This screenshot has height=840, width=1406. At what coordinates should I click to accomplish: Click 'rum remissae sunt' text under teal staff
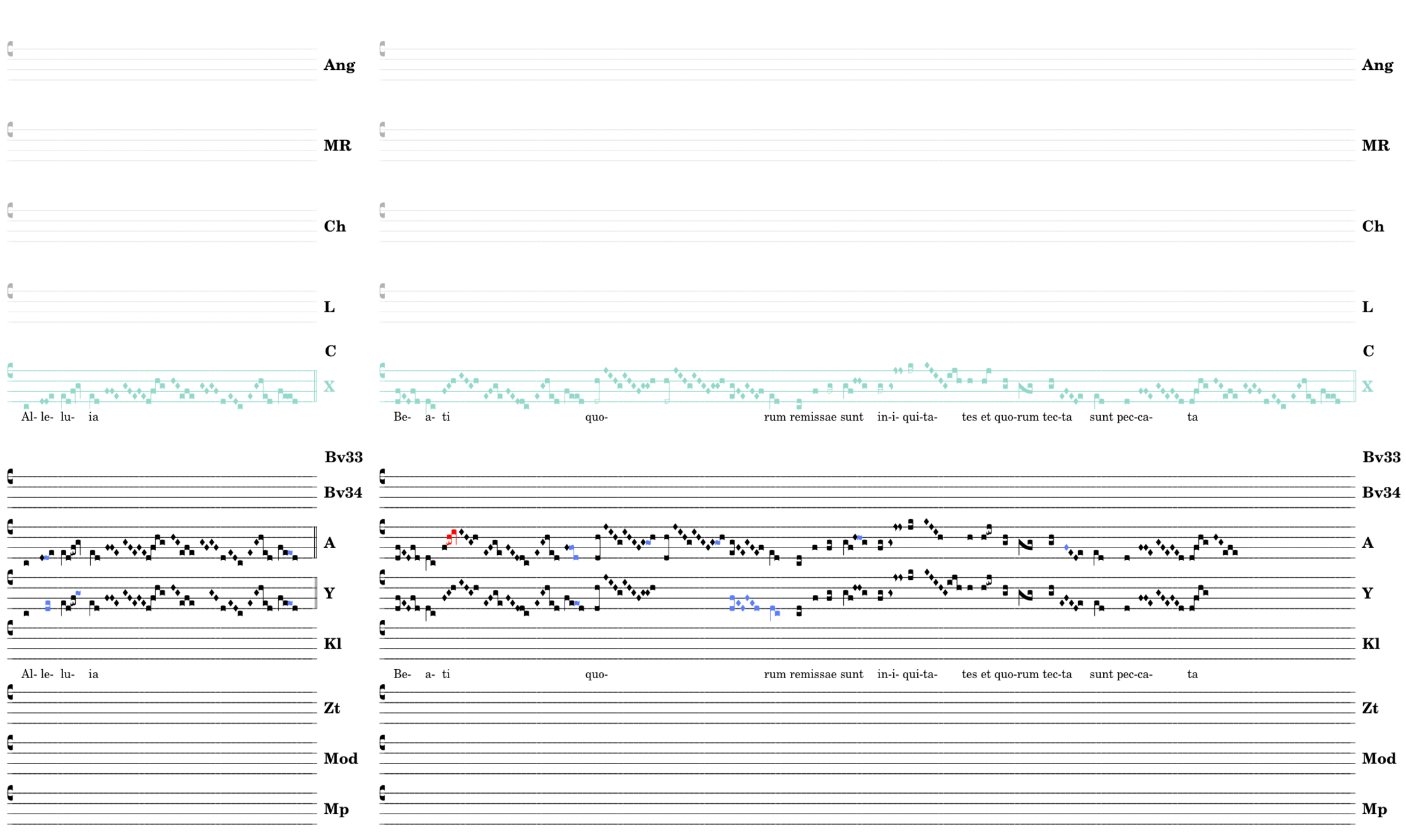[813, 417]
